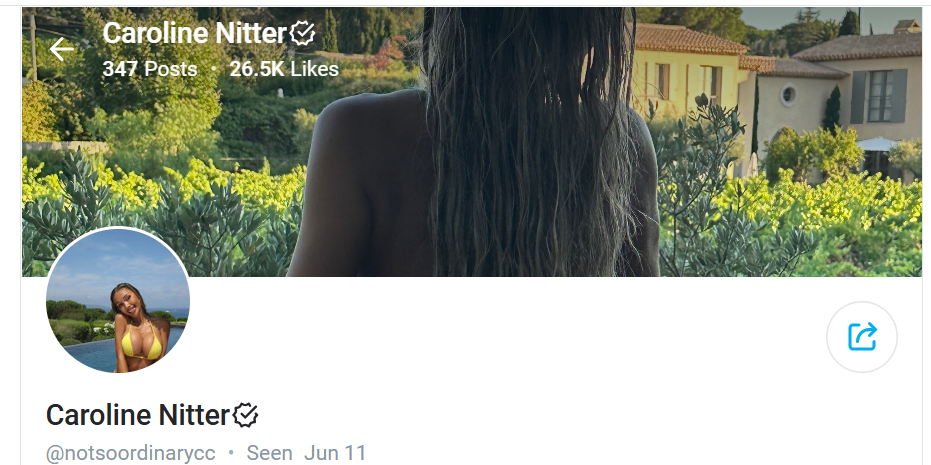The height and width of the screenshot is (465, 931).
Task: Go back using the left arrow icon
Action: (x=62, y=49)
